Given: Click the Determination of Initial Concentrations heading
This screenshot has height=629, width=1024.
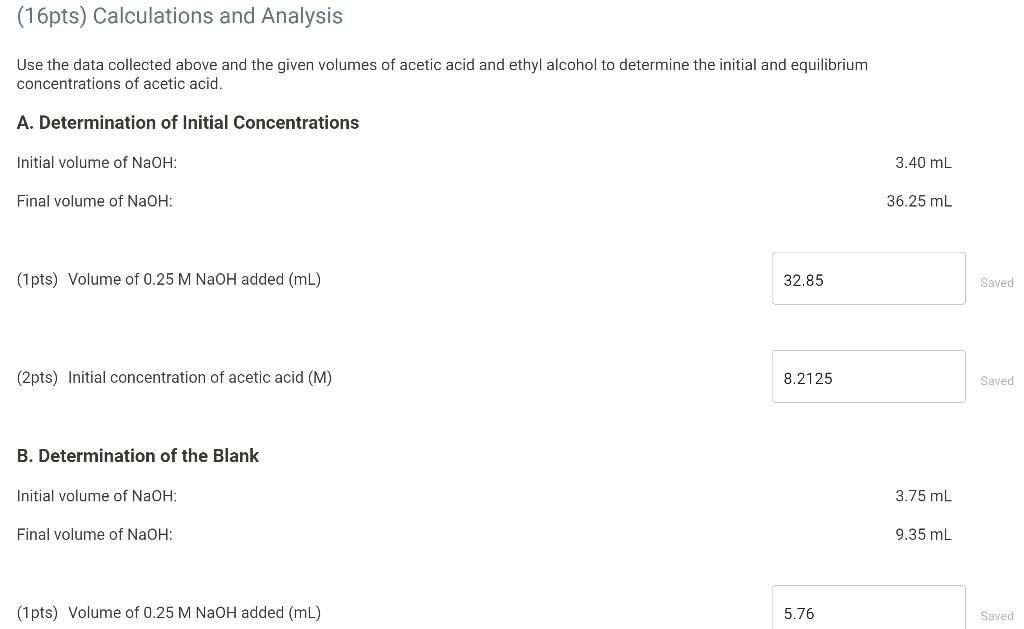Looking at the screenshot, I should 188,122.
